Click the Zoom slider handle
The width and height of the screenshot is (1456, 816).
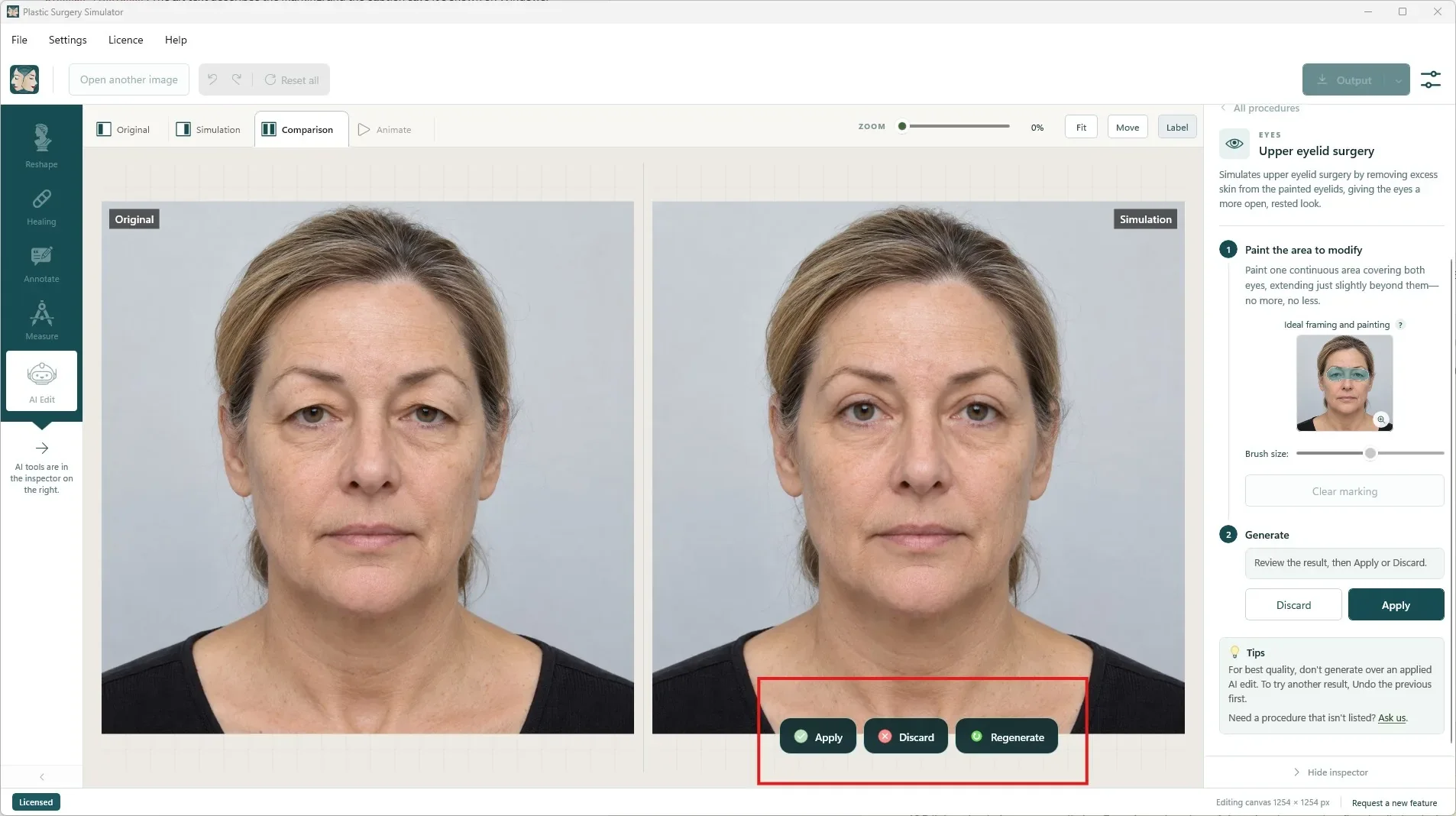click(902, 126)
